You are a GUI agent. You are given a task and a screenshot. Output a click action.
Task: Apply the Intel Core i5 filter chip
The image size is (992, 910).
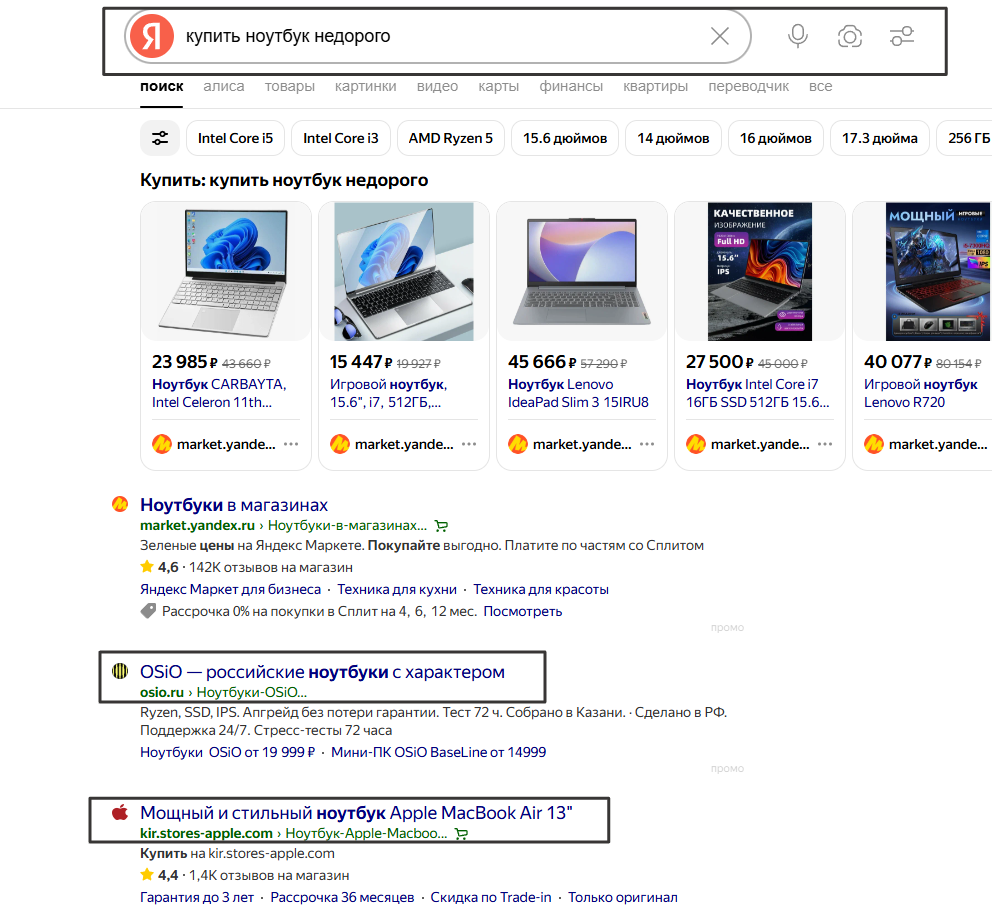(x=235, y=138)
